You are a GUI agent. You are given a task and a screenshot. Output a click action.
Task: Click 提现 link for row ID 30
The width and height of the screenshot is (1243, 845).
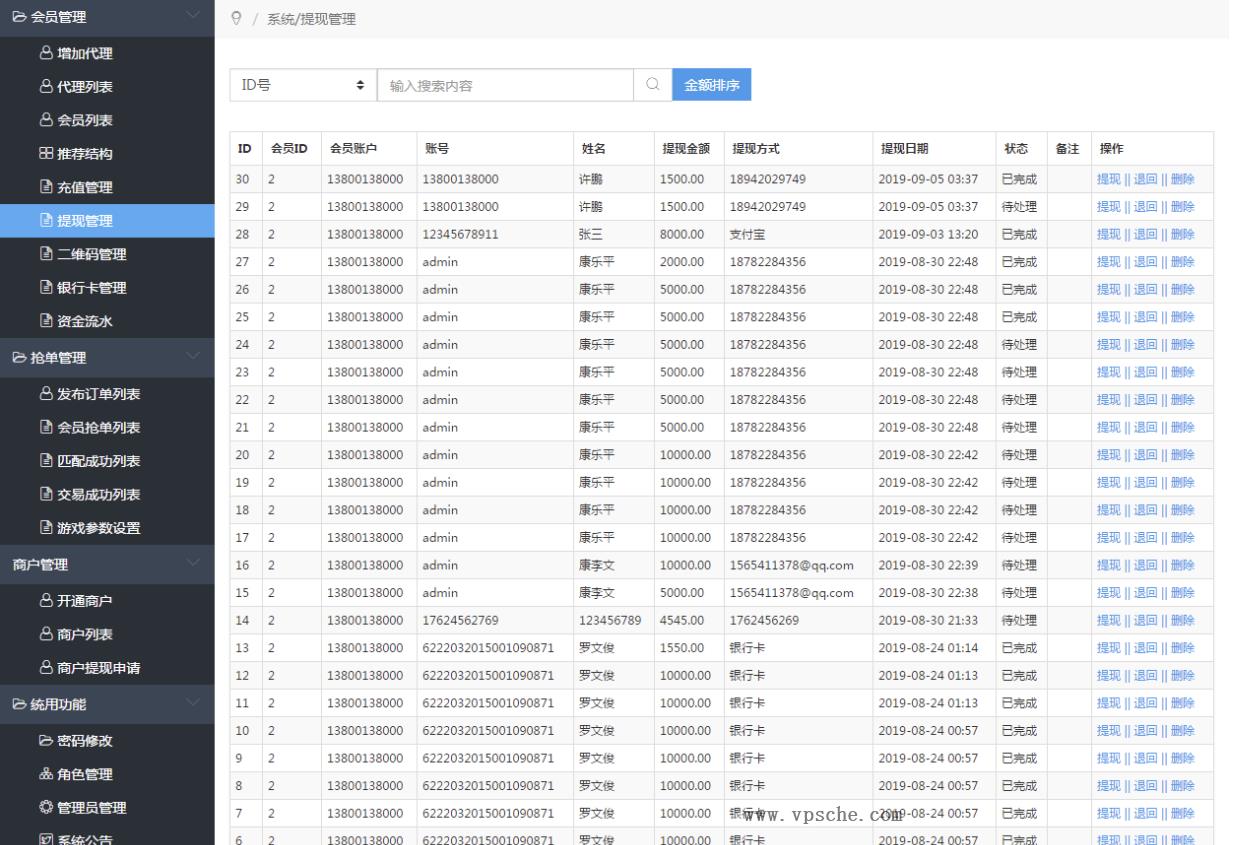pyautogui.click(x=1108, y=179)
